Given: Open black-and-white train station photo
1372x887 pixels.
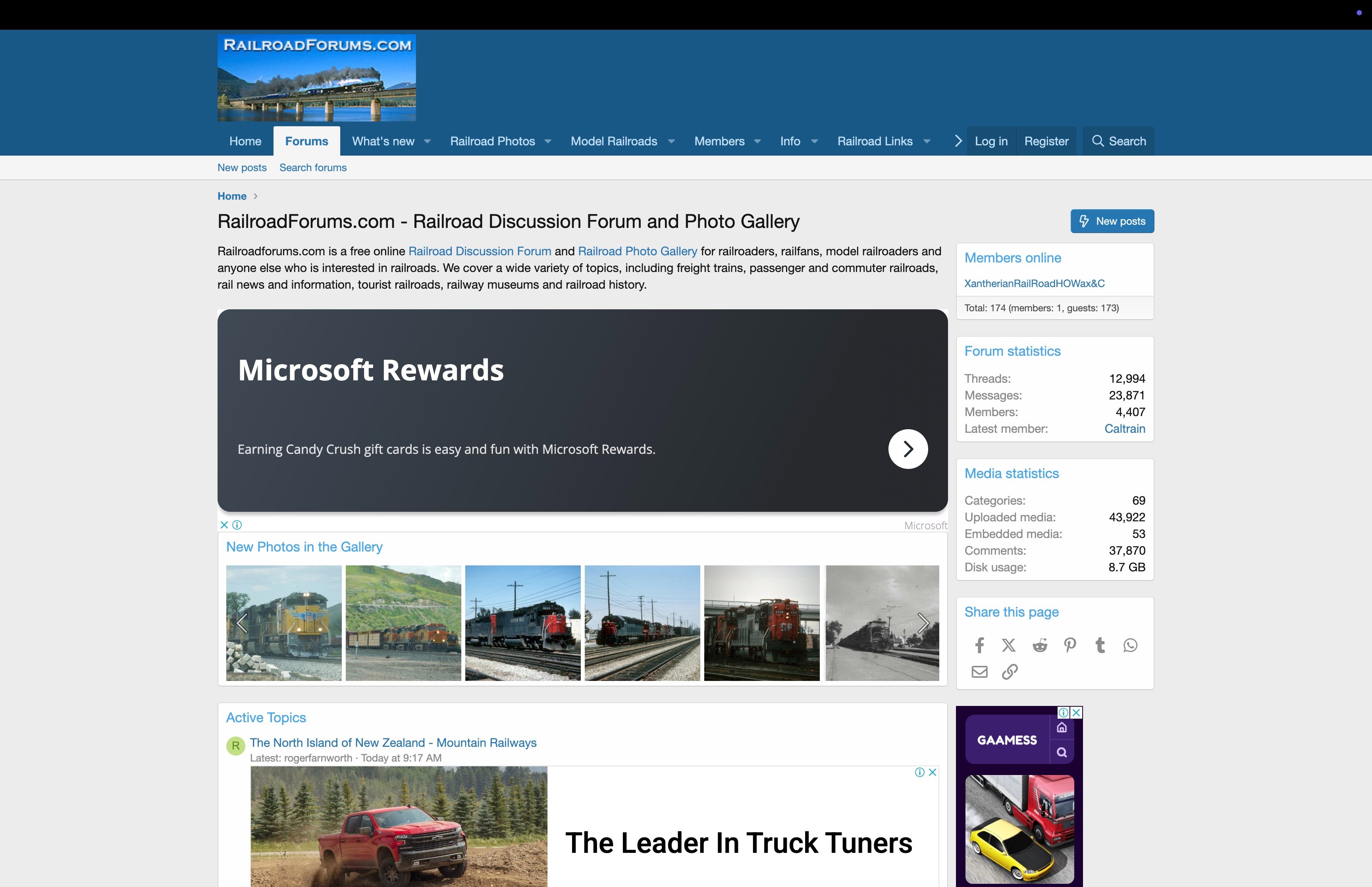Looking at the screenshot, I should [882, 623].
